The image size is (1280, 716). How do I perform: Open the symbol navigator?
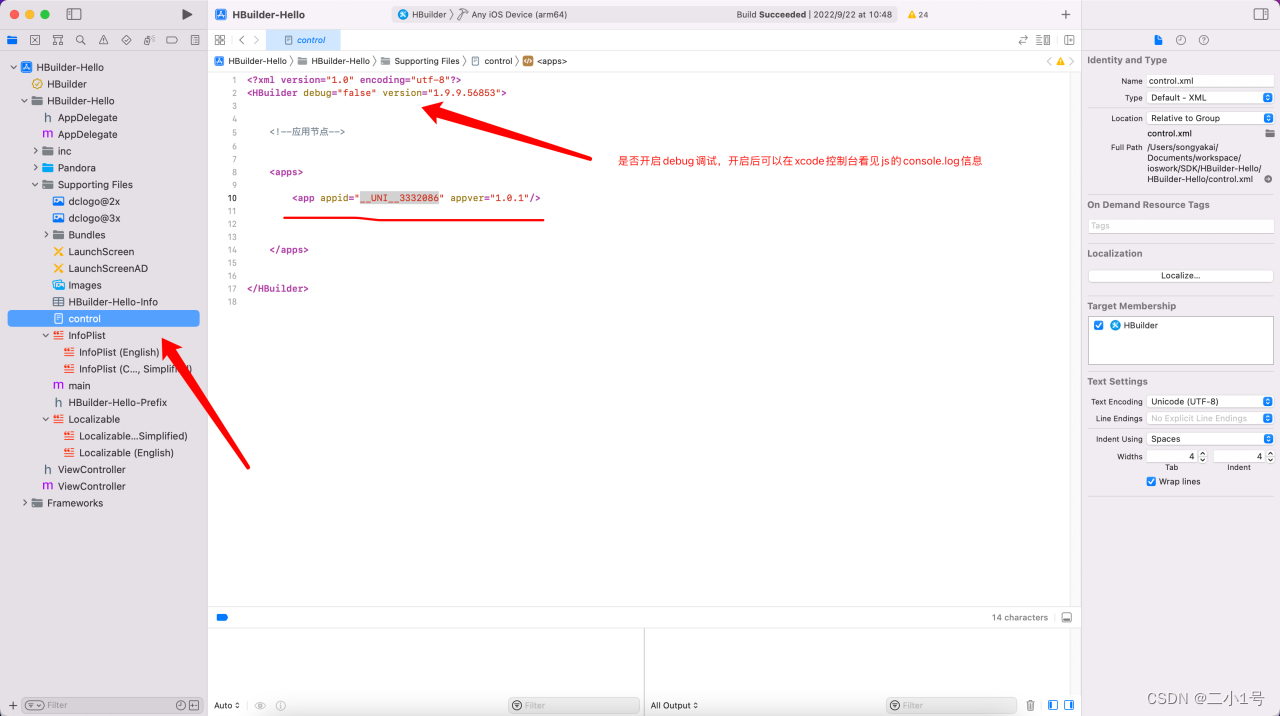(58, 40)
